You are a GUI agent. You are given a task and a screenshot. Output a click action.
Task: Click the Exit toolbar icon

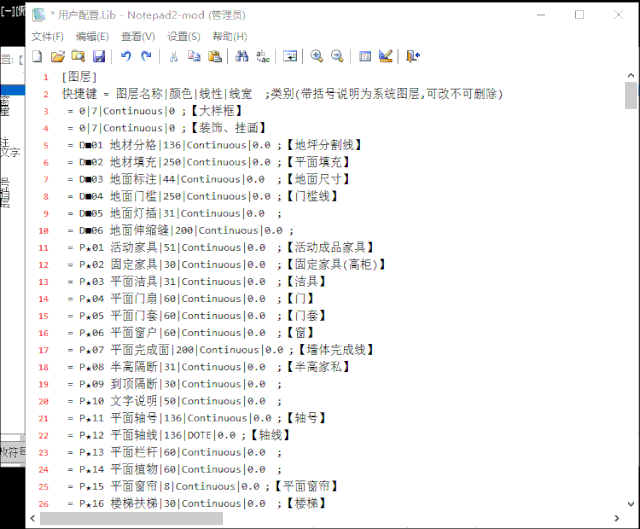pyautogui.click(x=413, y=56)
